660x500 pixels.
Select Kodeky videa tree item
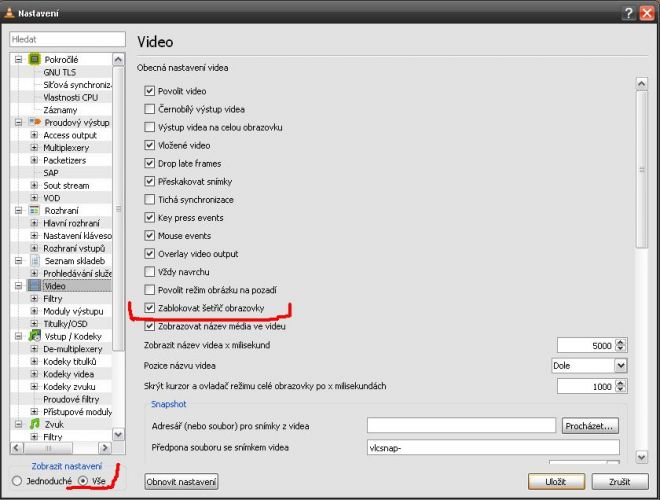click(x=69, y=374)
